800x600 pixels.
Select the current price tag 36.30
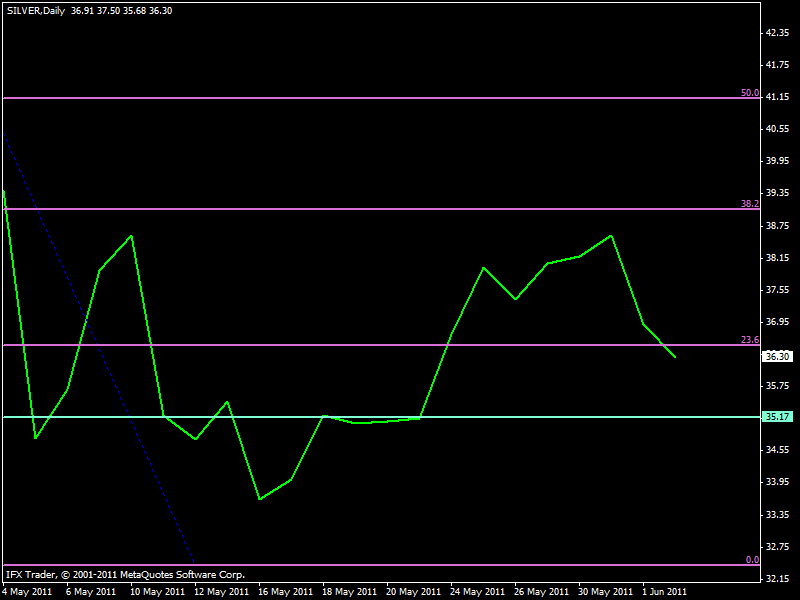coord(777,356)
